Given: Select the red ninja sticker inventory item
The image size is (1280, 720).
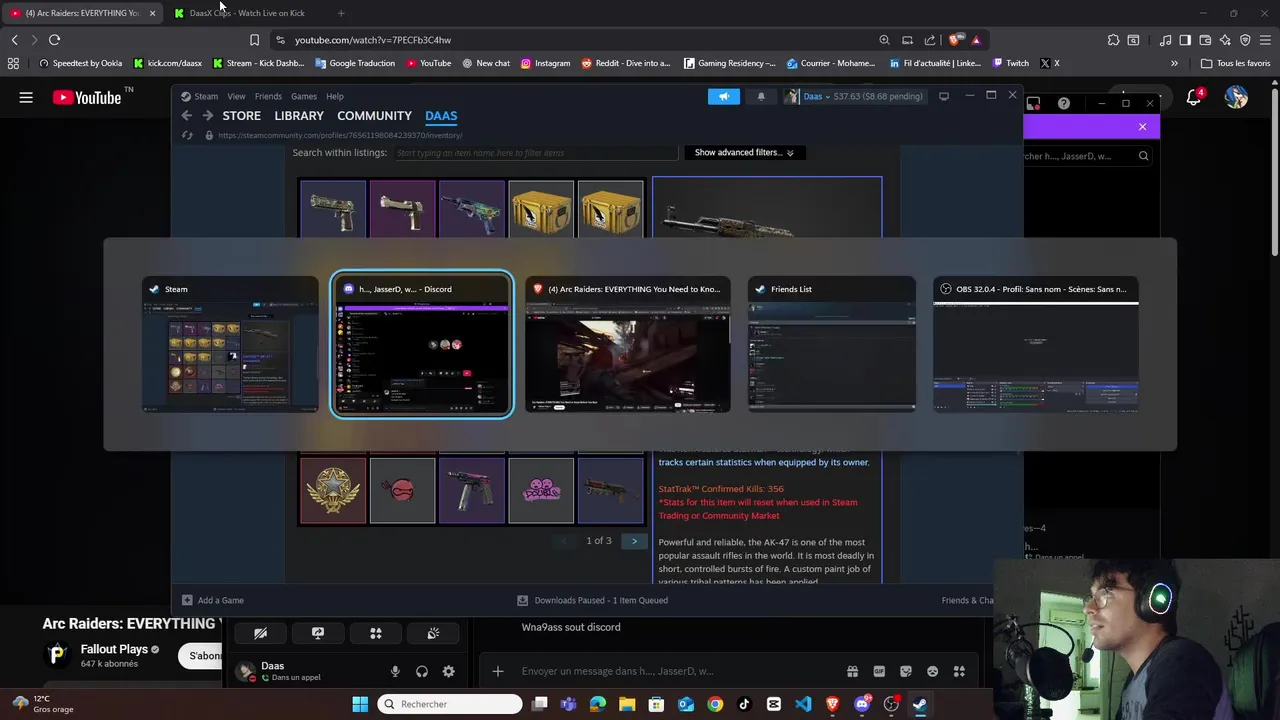Looking at the screenshot, I should (402, 490).
